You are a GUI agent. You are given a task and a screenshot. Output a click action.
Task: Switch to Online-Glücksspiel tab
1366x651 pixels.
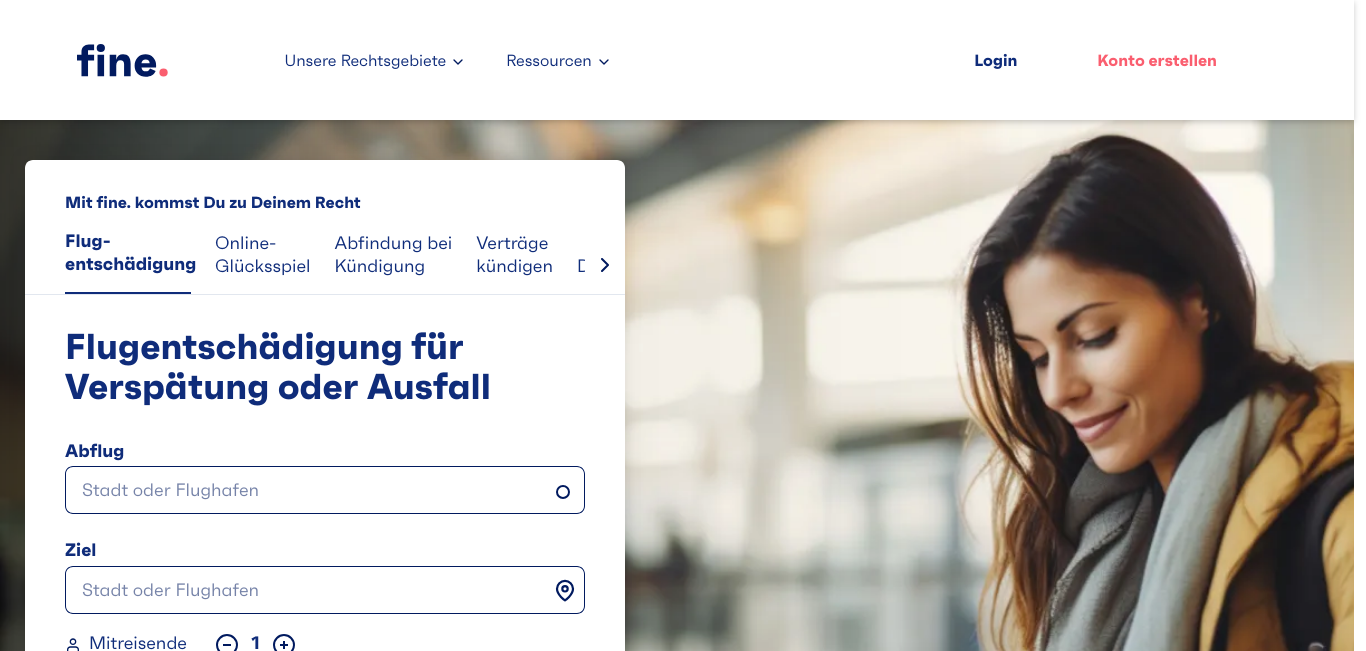pos(263,255)
